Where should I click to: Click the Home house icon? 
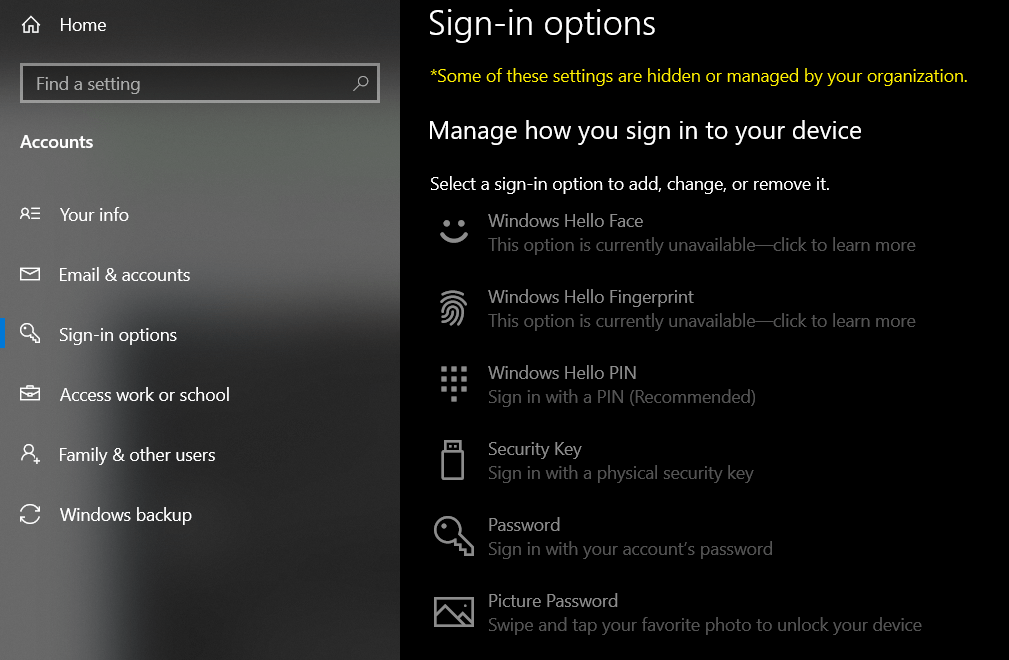point(31,25)
